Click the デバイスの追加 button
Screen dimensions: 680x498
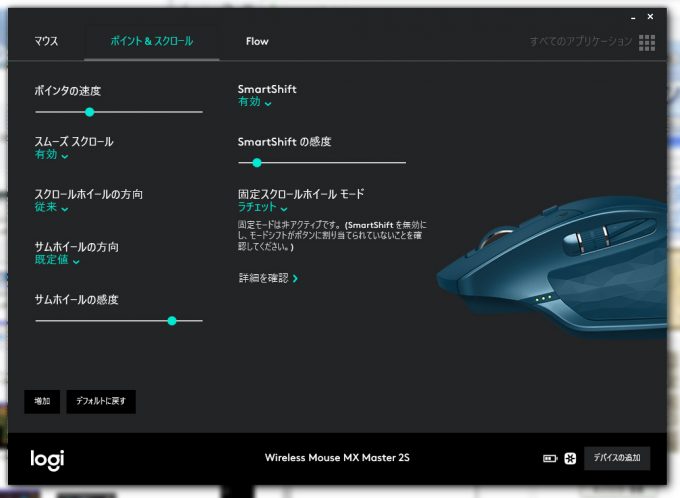point(617,458)
